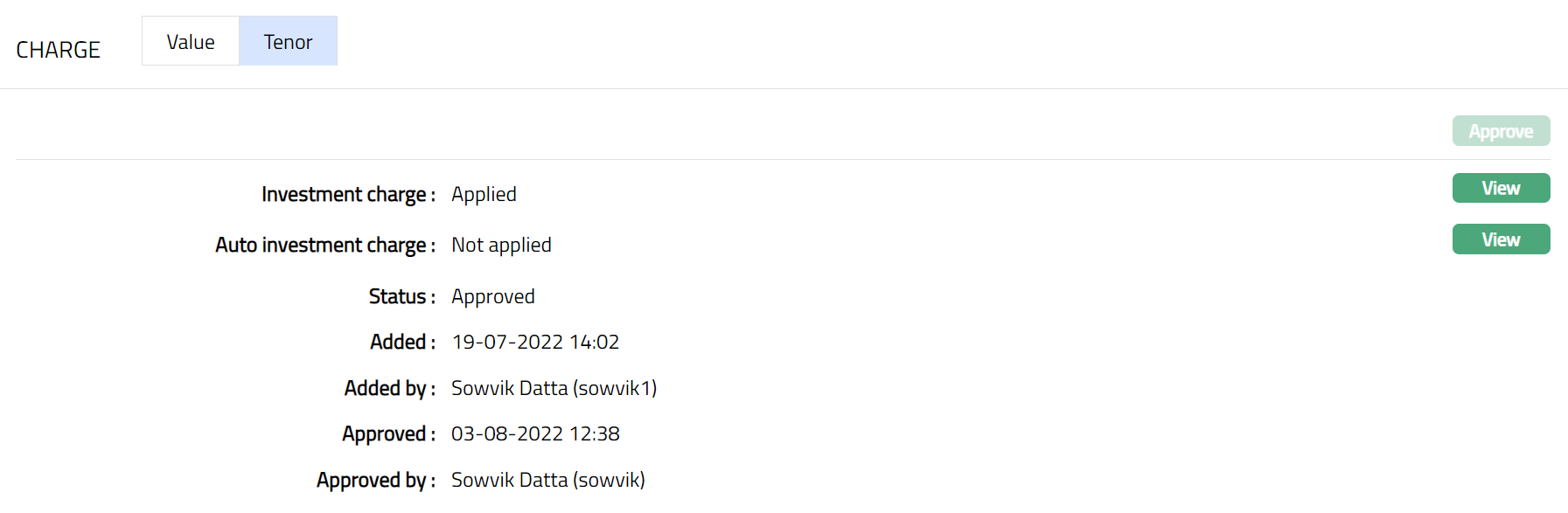
Task: Click the "Auto investment charge :" field label
Action: click(x=325, y=245)
